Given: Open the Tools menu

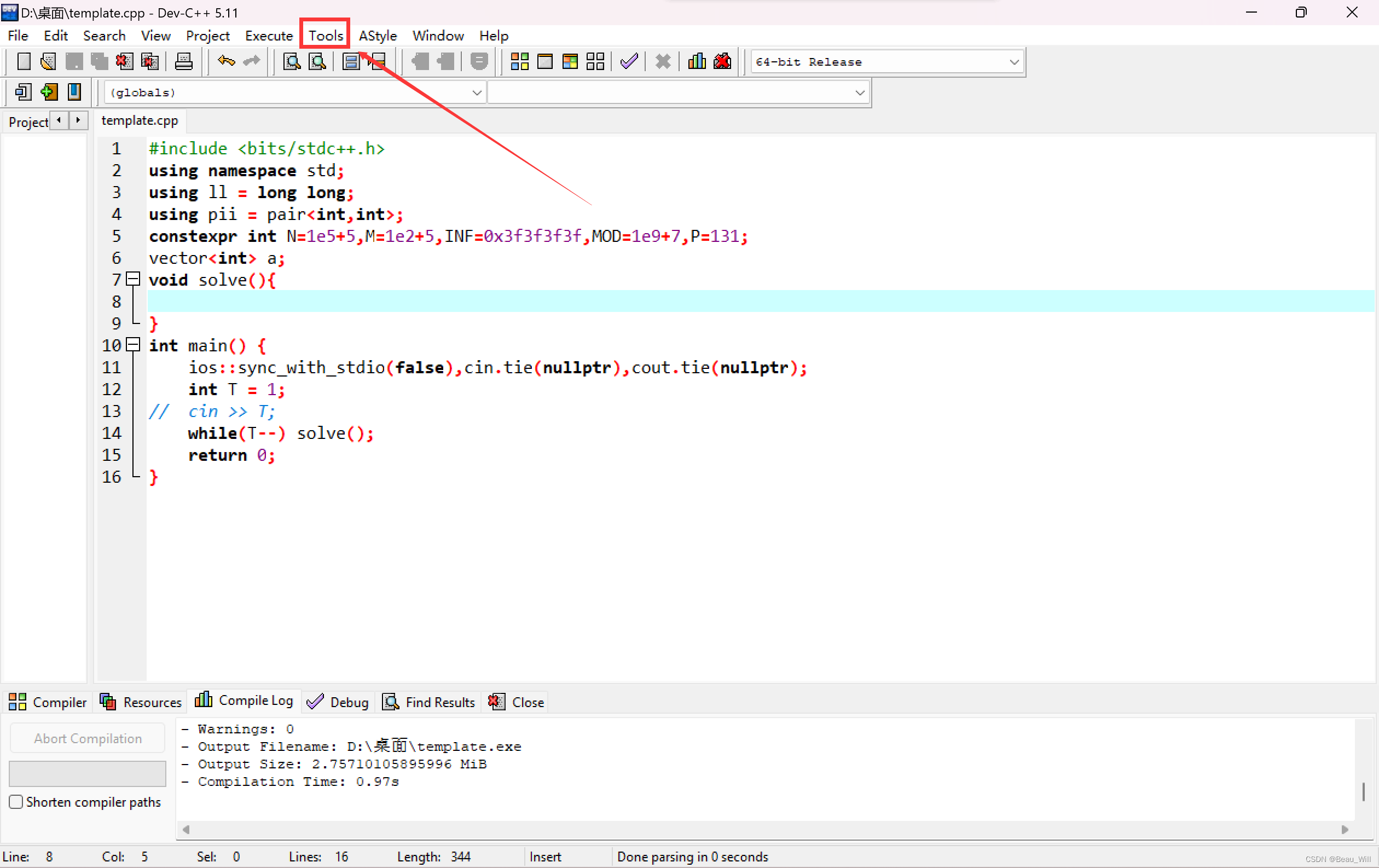Looking at the screenshot, I should (x=325, y=36).
